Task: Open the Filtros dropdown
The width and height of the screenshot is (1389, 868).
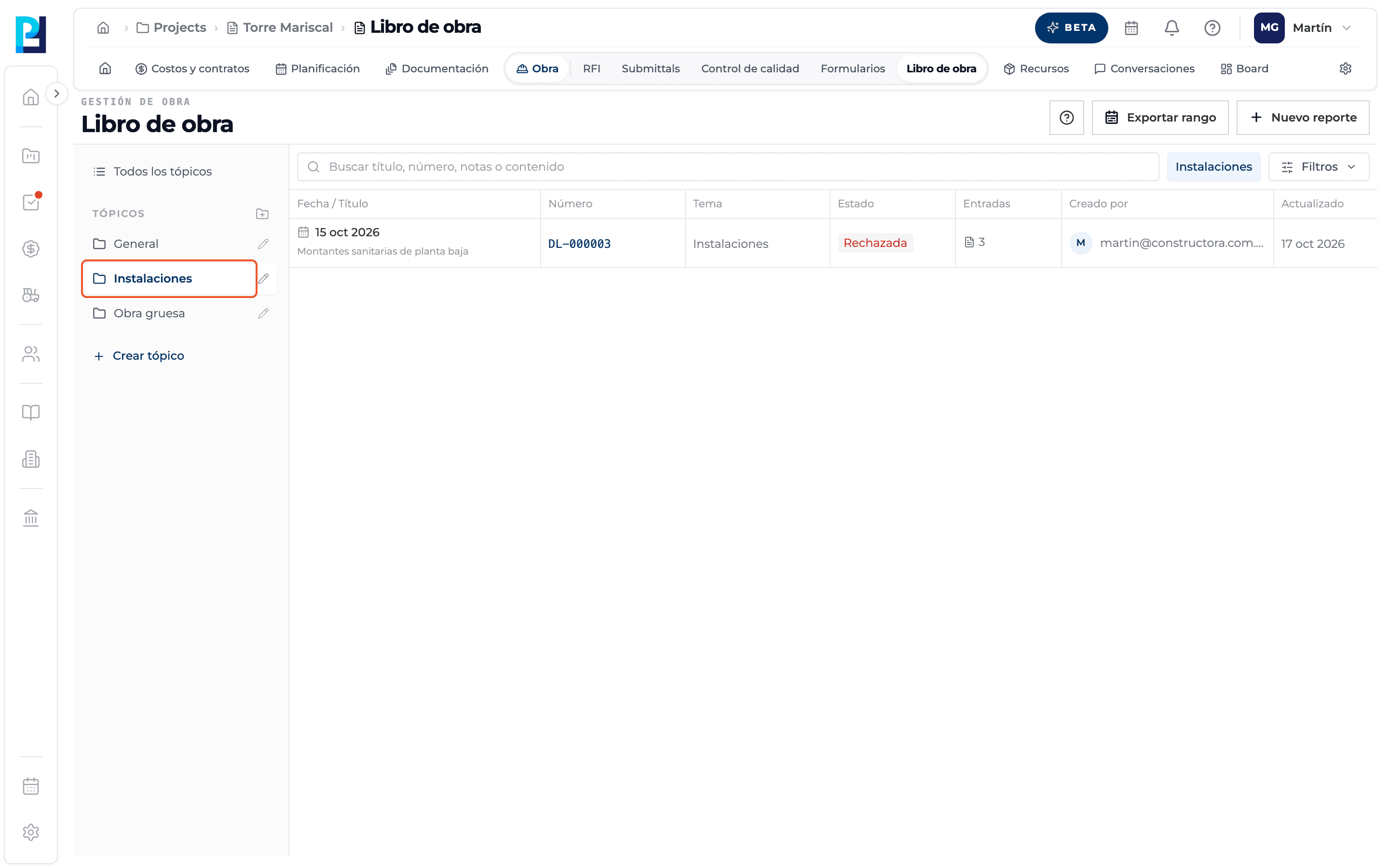Action: coord(1319,166)
